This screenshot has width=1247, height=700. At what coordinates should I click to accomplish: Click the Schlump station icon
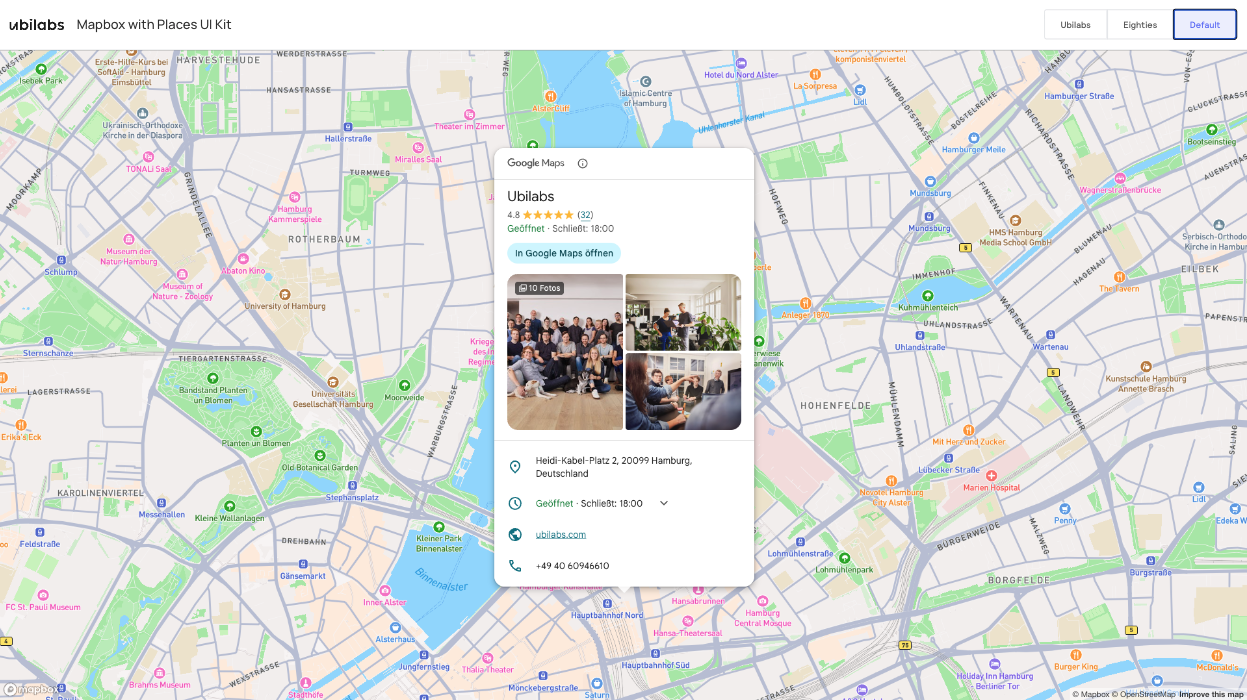pos(60,259)
